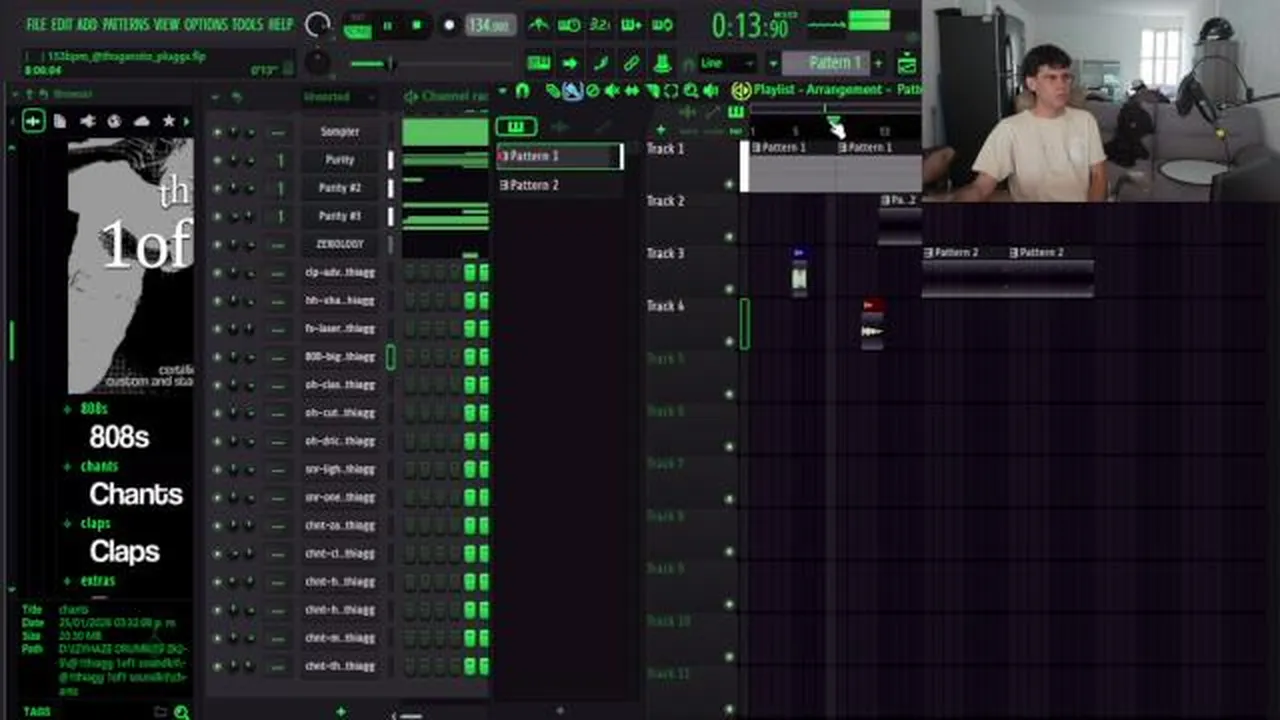
Task: Click the green arrow auto-scroll icon
Action: coord(569,63)
